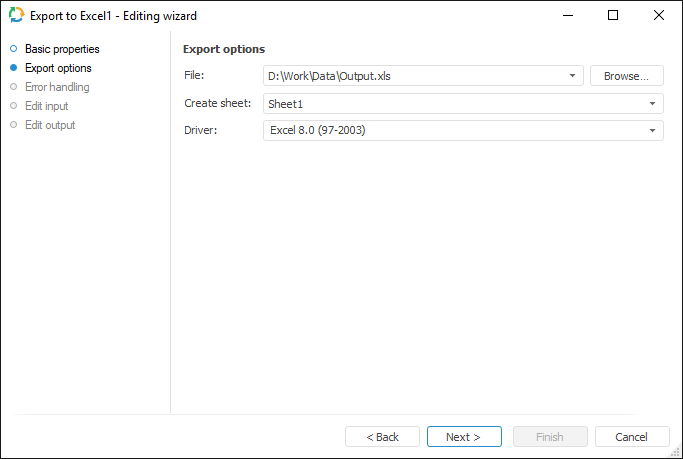683x459 pixels.
Task: Cancel the editing wizard
Action: pos(632,437)
